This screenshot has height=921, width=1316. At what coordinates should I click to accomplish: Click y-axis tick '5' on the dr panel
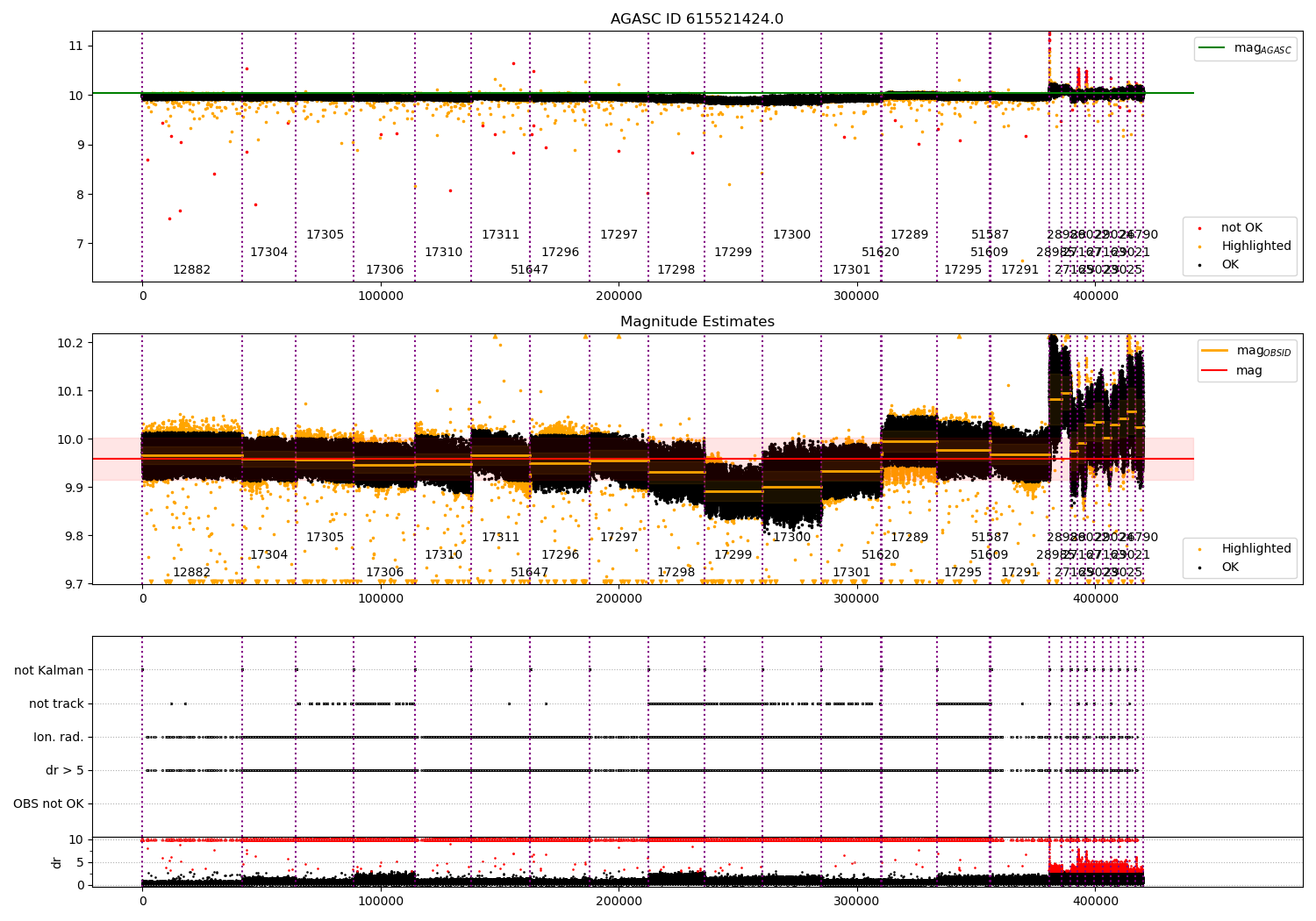coord(80,862)
